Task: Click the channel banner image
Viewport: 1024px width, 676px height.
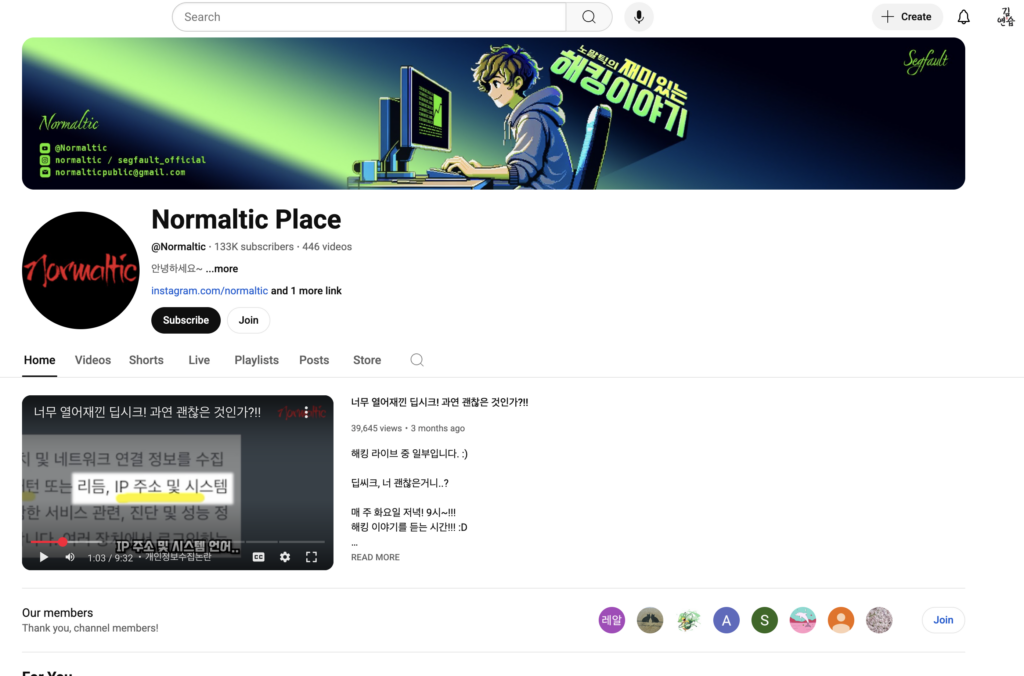Action: [493, 114]
